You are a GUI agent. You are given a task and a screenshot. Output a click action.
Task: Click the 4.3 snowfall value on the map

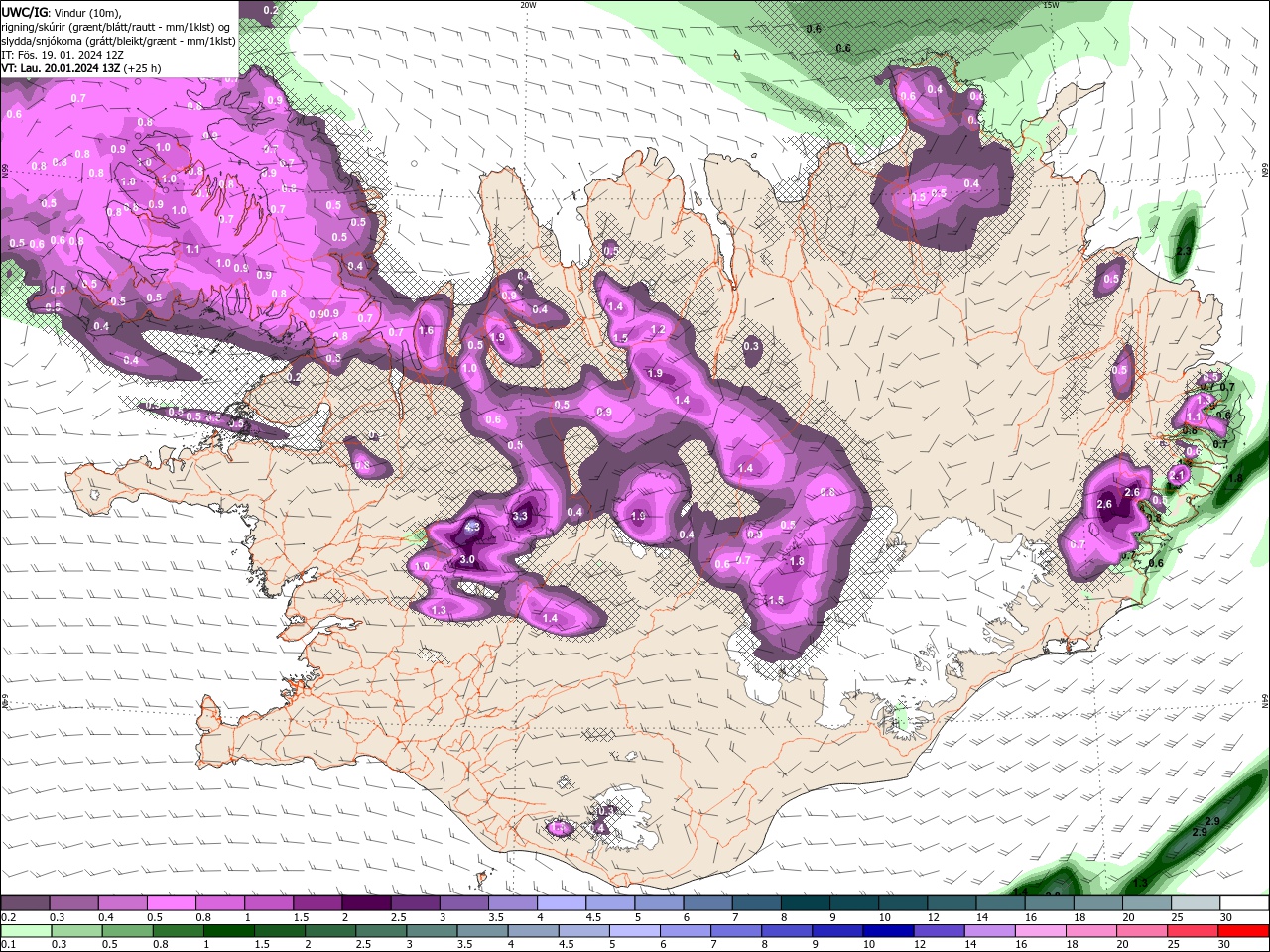click(x=472, y=527)
